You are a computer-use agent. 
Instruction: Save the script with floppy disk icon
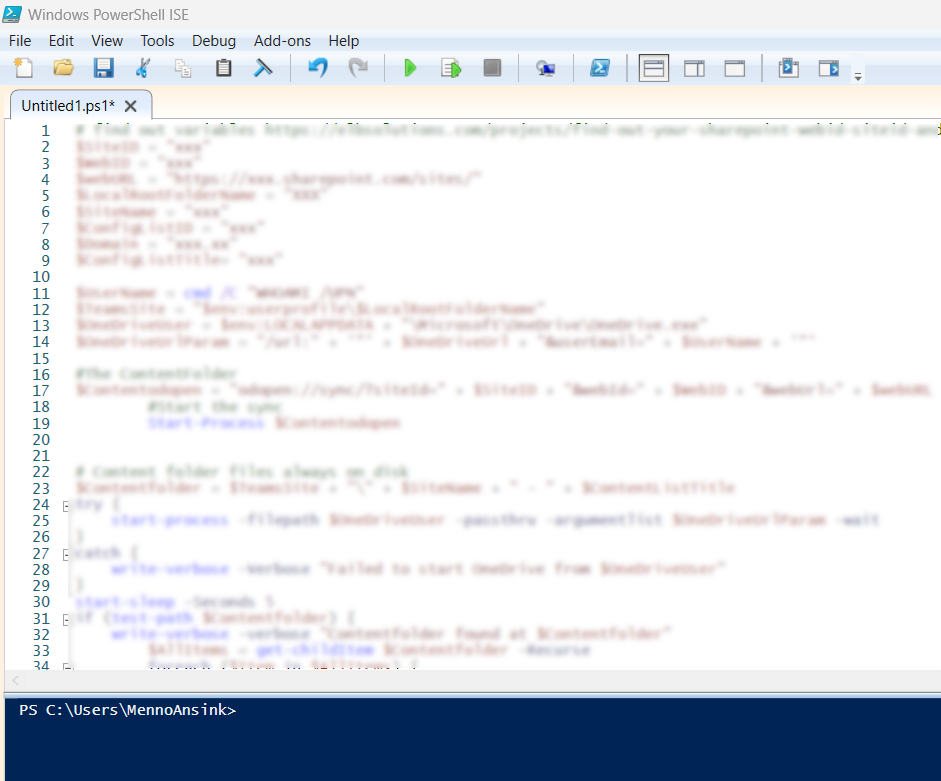[103, 68]
